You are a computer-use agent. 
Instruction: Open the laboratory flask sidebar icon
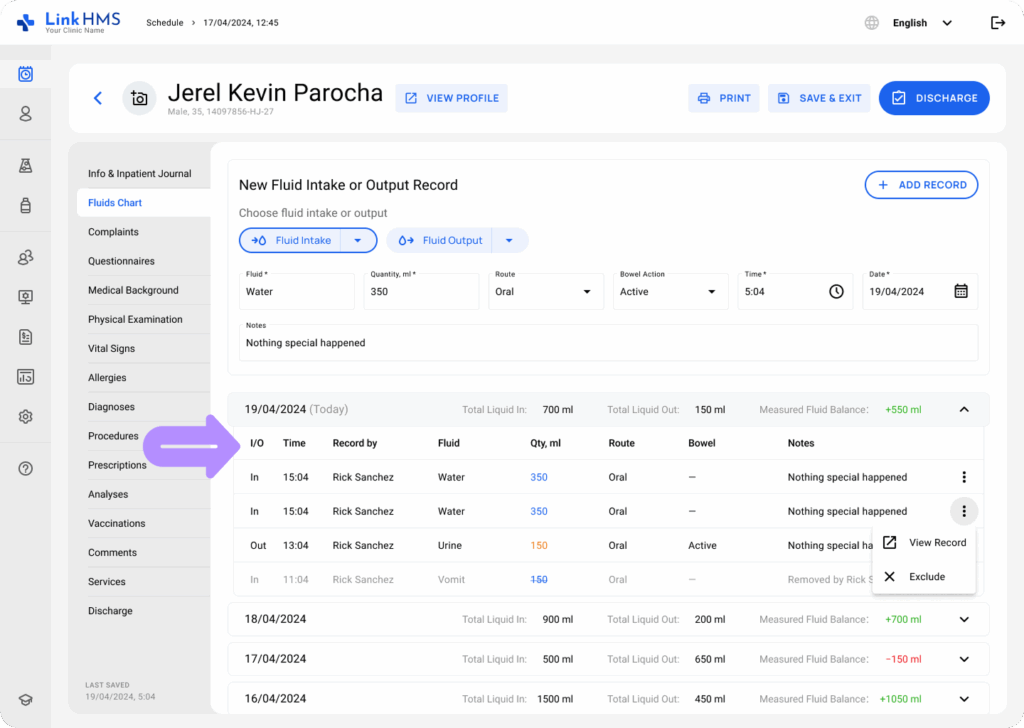26,165
